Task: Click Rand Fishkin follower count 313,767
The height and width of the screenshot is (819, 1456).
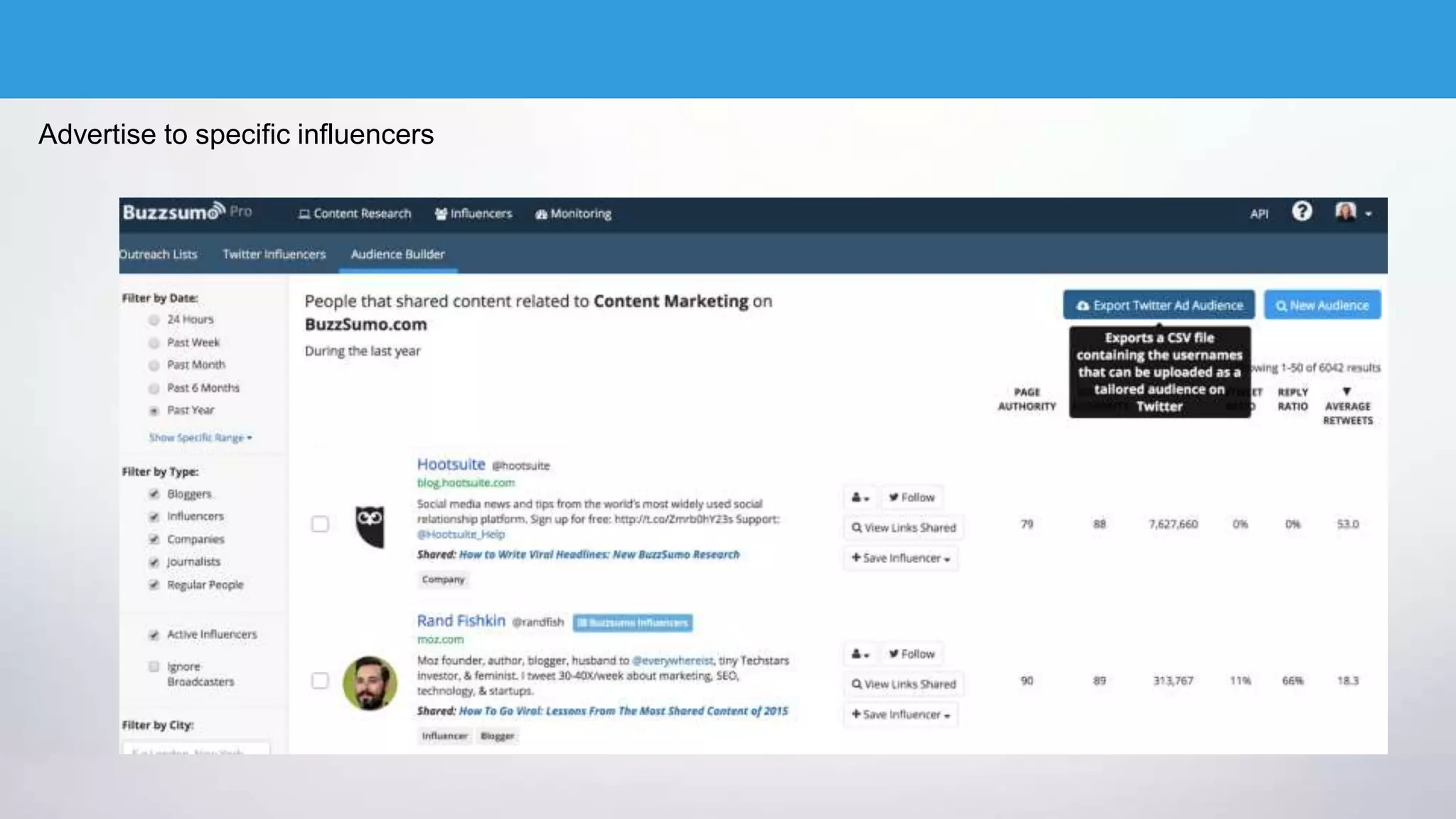Action: tap(1173, 680)
